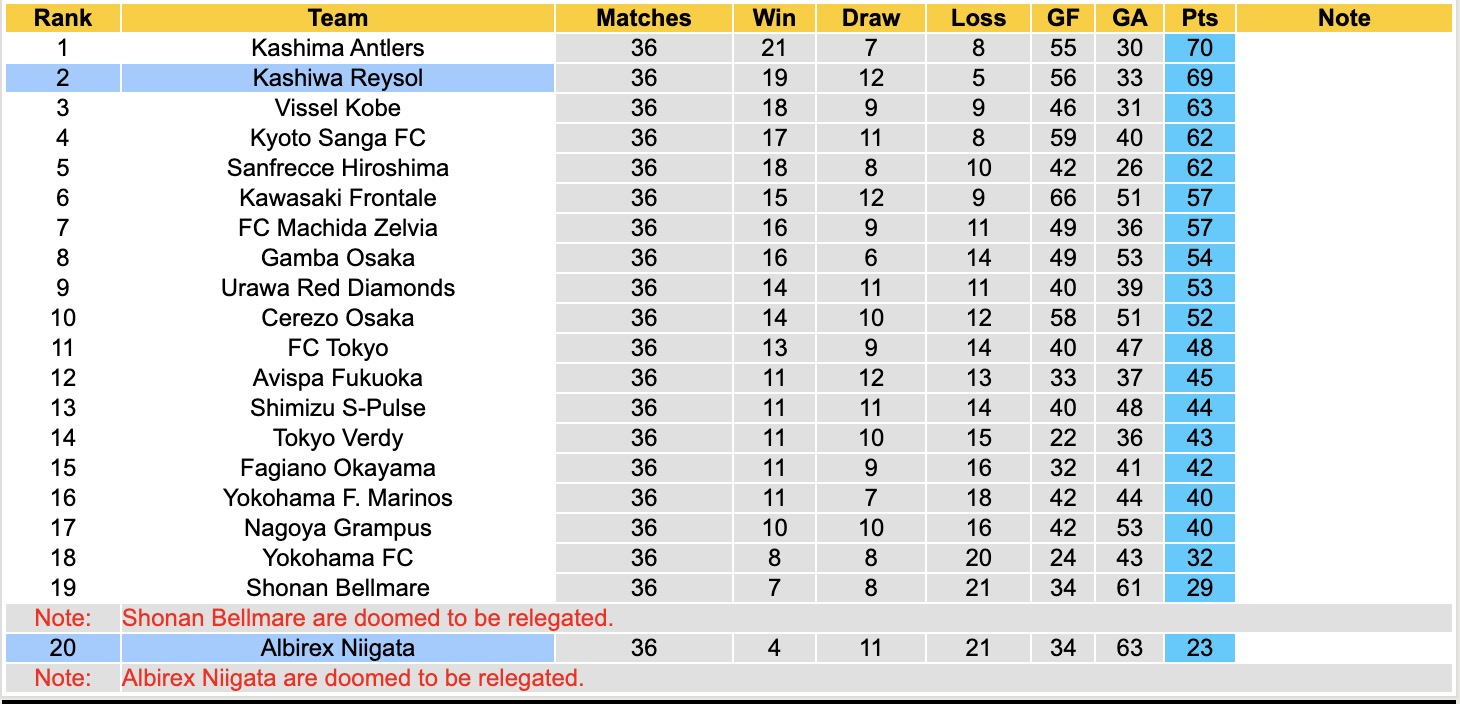Click the Urawa Red Diamonds team name
This screenshot has height=704, width=1460.
[x=338, y=288]
